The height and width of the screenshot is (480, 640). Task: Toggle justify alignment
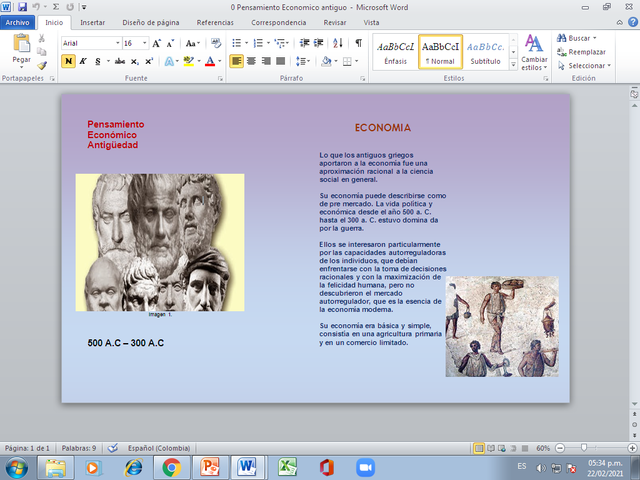click(x=280, y=61)
